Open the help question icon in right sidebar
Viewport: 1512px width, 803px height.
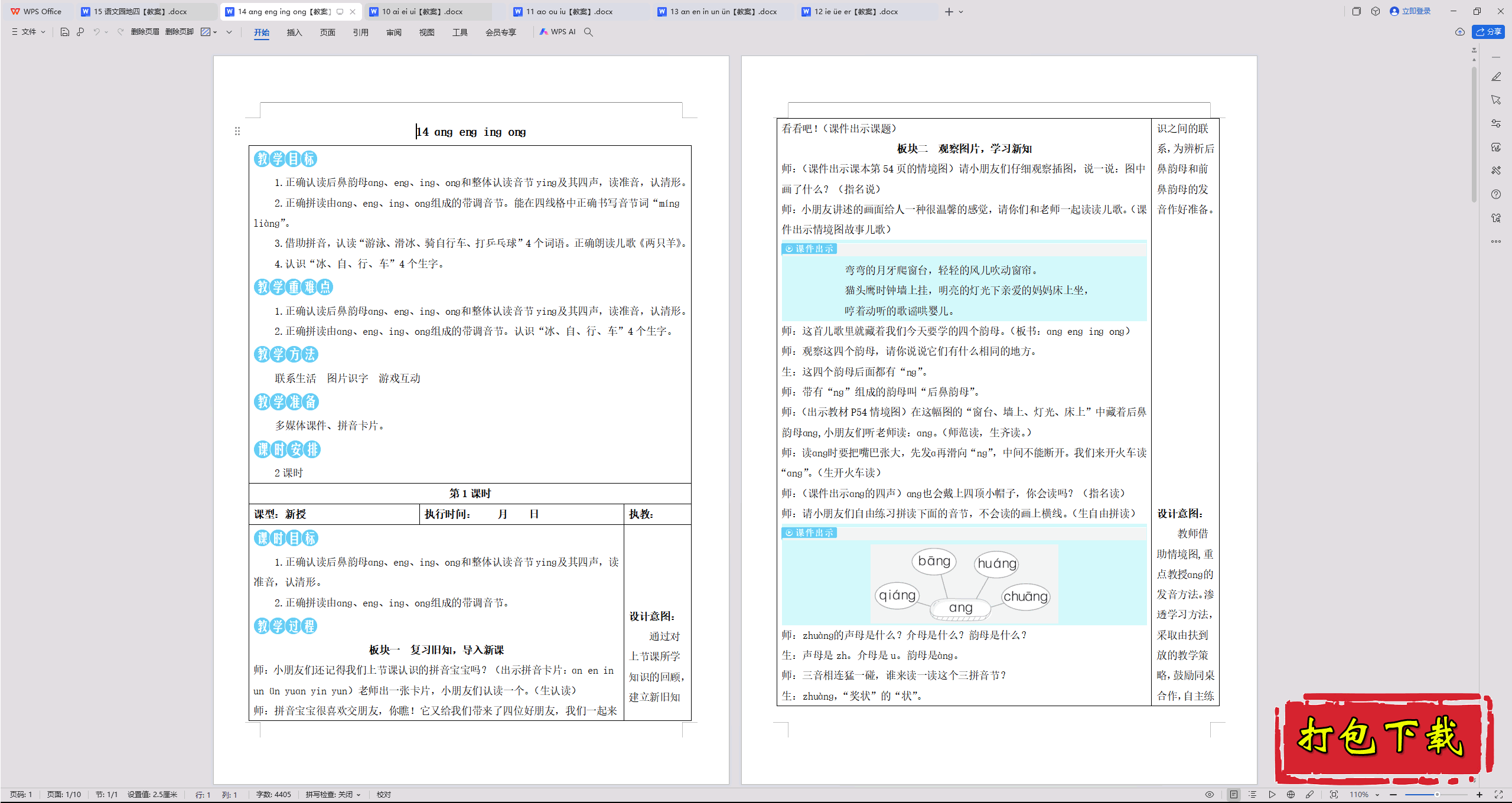1496,194
